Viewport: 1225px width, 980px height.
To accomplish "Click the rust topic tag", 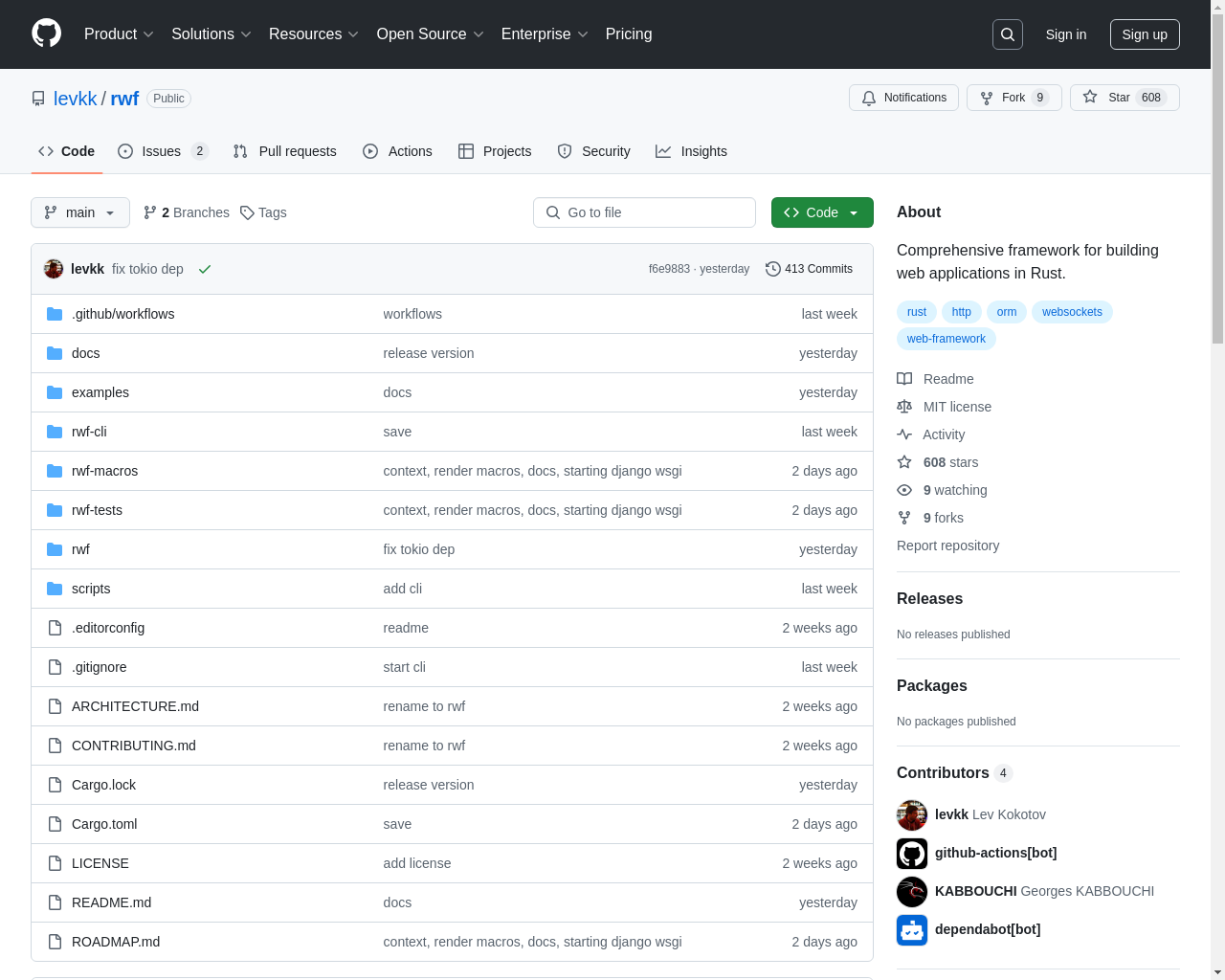I will pyautogui.click(x=917, y=312).
